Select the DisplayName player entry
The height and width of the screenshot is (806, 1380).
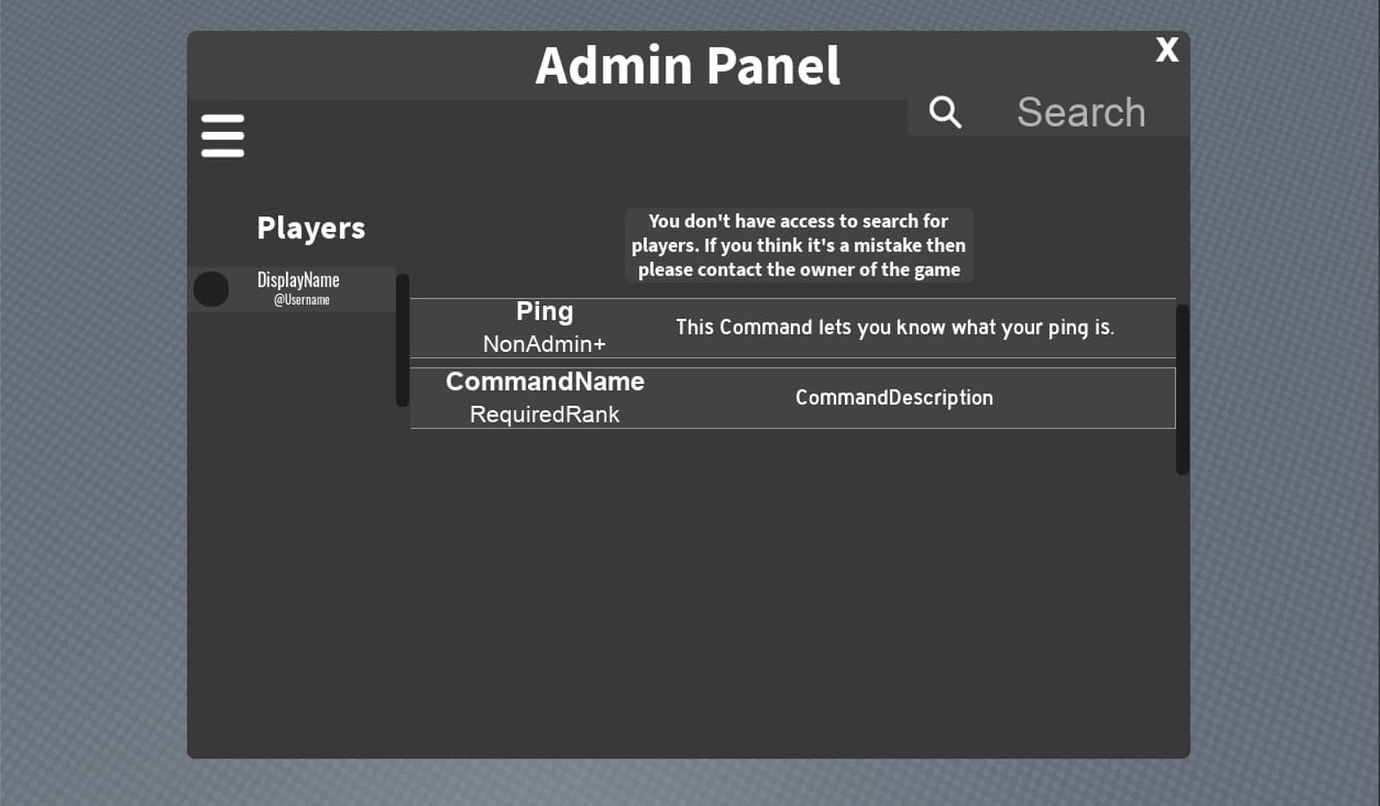(293, 288)
